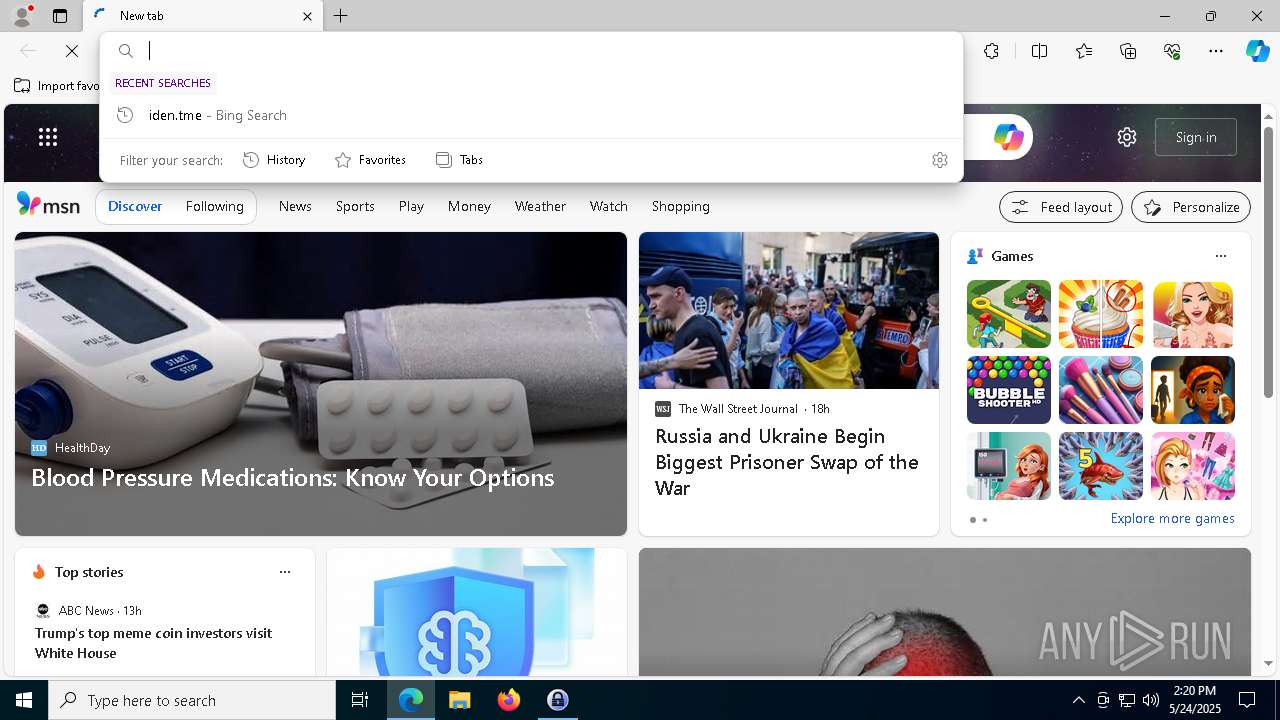Open the Play menu item
The height and width of the screenshot is (720, 1280).
click(411, 206)
